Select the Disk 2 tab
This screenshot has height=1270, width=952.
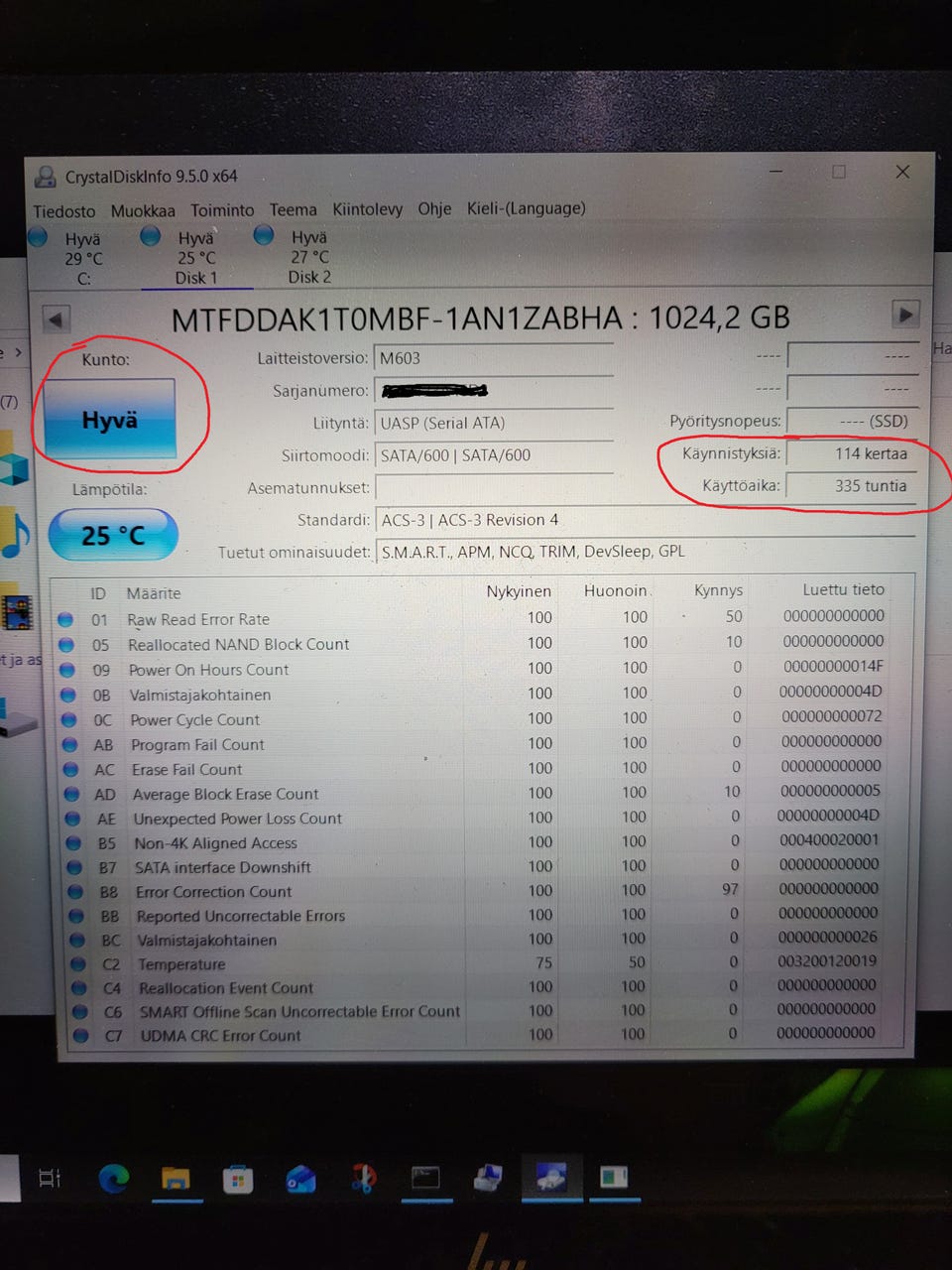pyautogui.click(x=308, y=256)
